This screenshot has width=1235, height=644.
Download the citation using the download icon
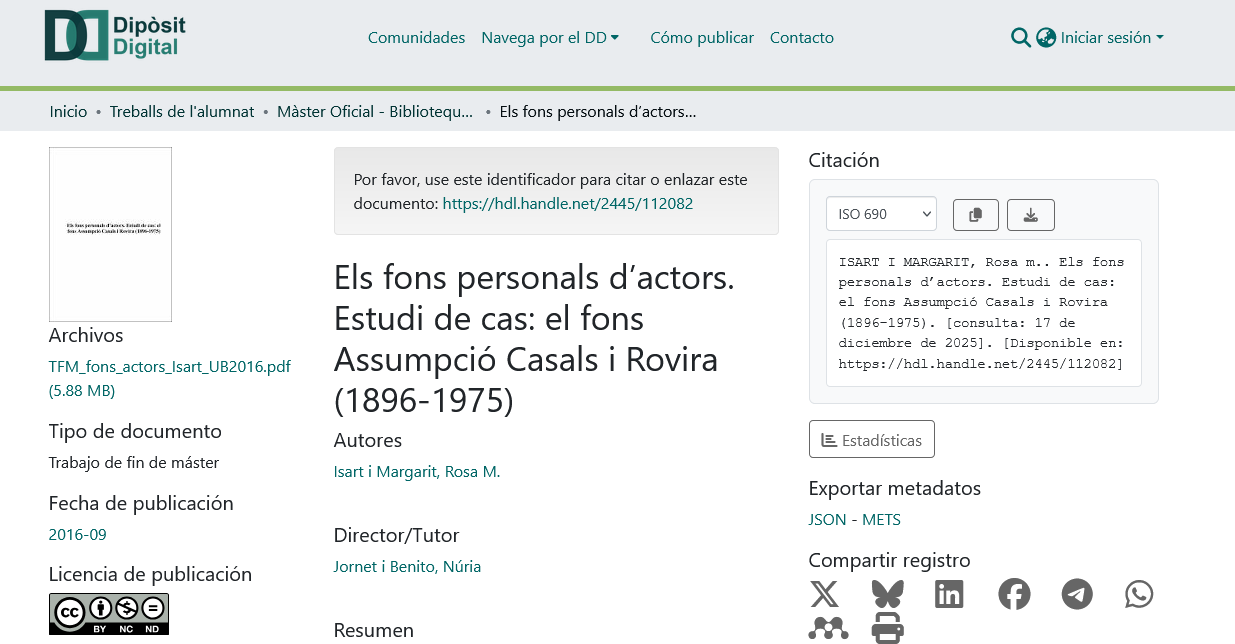[x=1030, y=215]
